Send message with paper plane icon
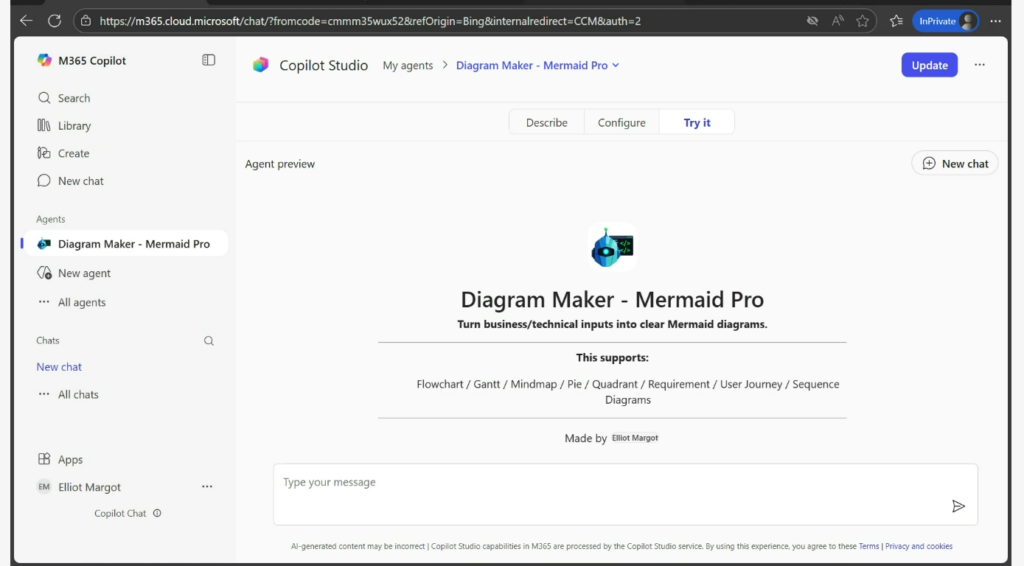The height and width of the screenshot is (566, 1024). click(958, 506)
